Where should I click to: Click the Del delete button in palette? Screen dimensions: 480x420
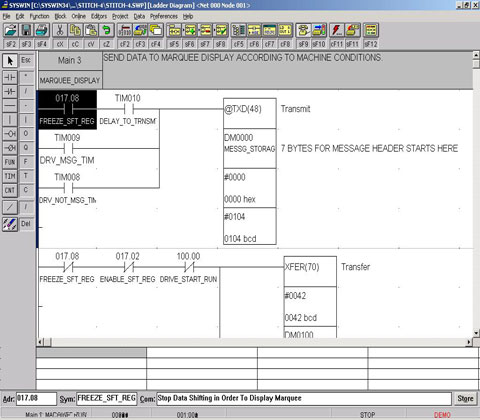pyautogui.click(x=26, y=224)
